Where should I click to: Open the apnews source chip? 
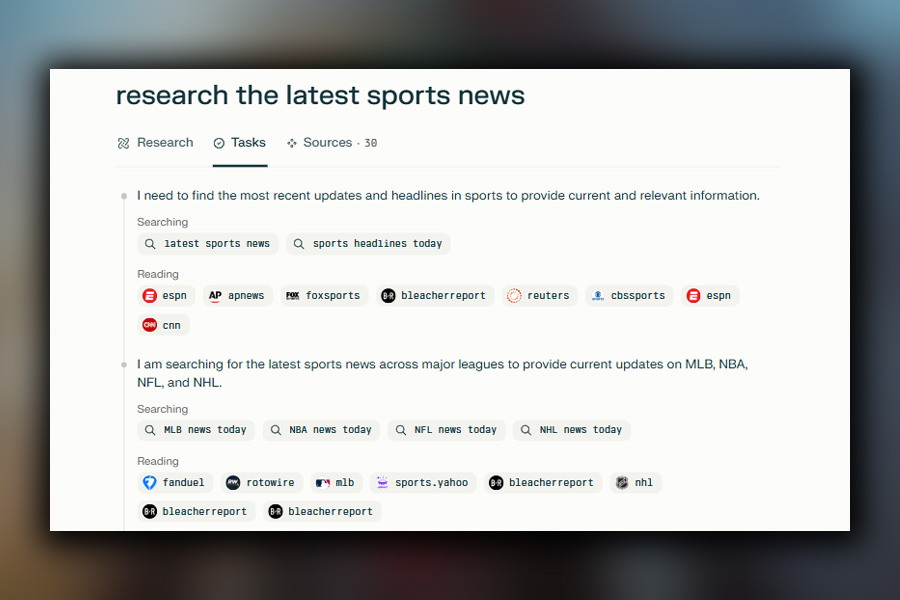(x=237, y=296)
